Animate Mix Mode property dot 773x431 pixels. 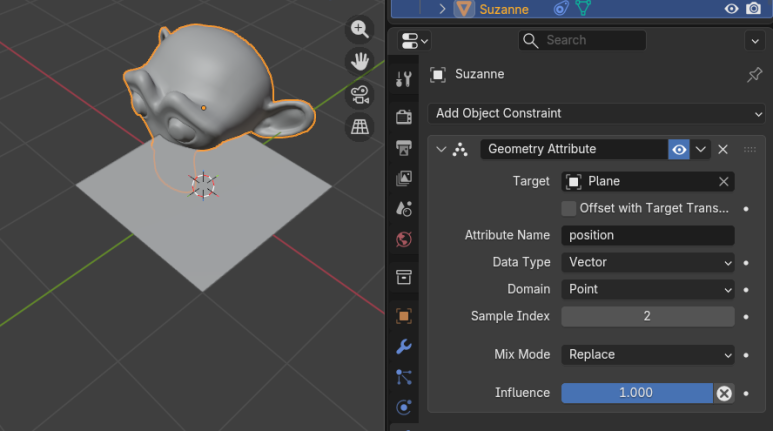coord(746,355)
